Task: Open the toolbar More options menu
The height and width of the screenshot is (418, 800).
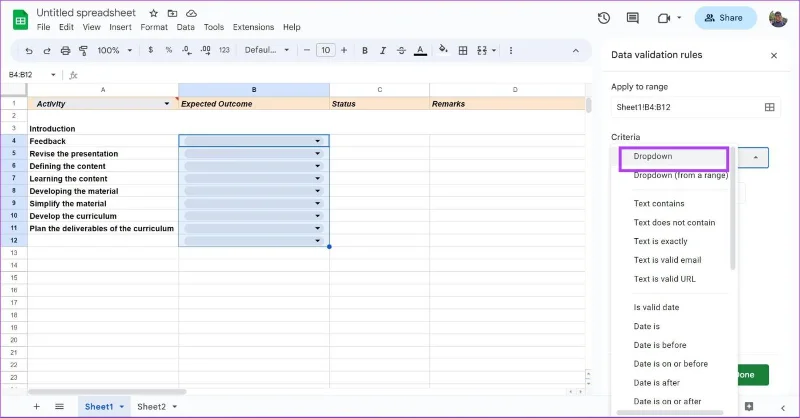Action: click(511, 51)
